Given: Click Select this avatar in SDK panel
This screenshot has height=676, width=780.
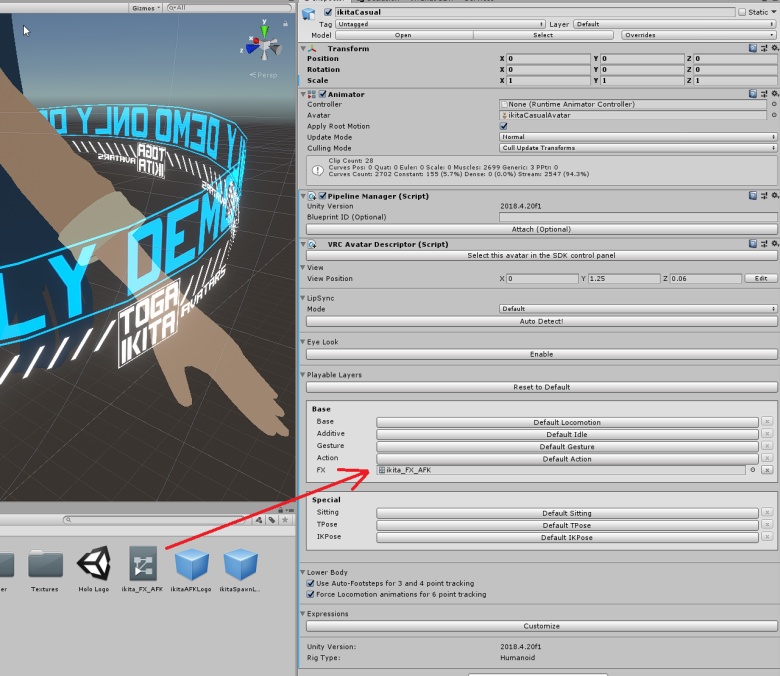Looking at the screenshot, I should 541,256.
